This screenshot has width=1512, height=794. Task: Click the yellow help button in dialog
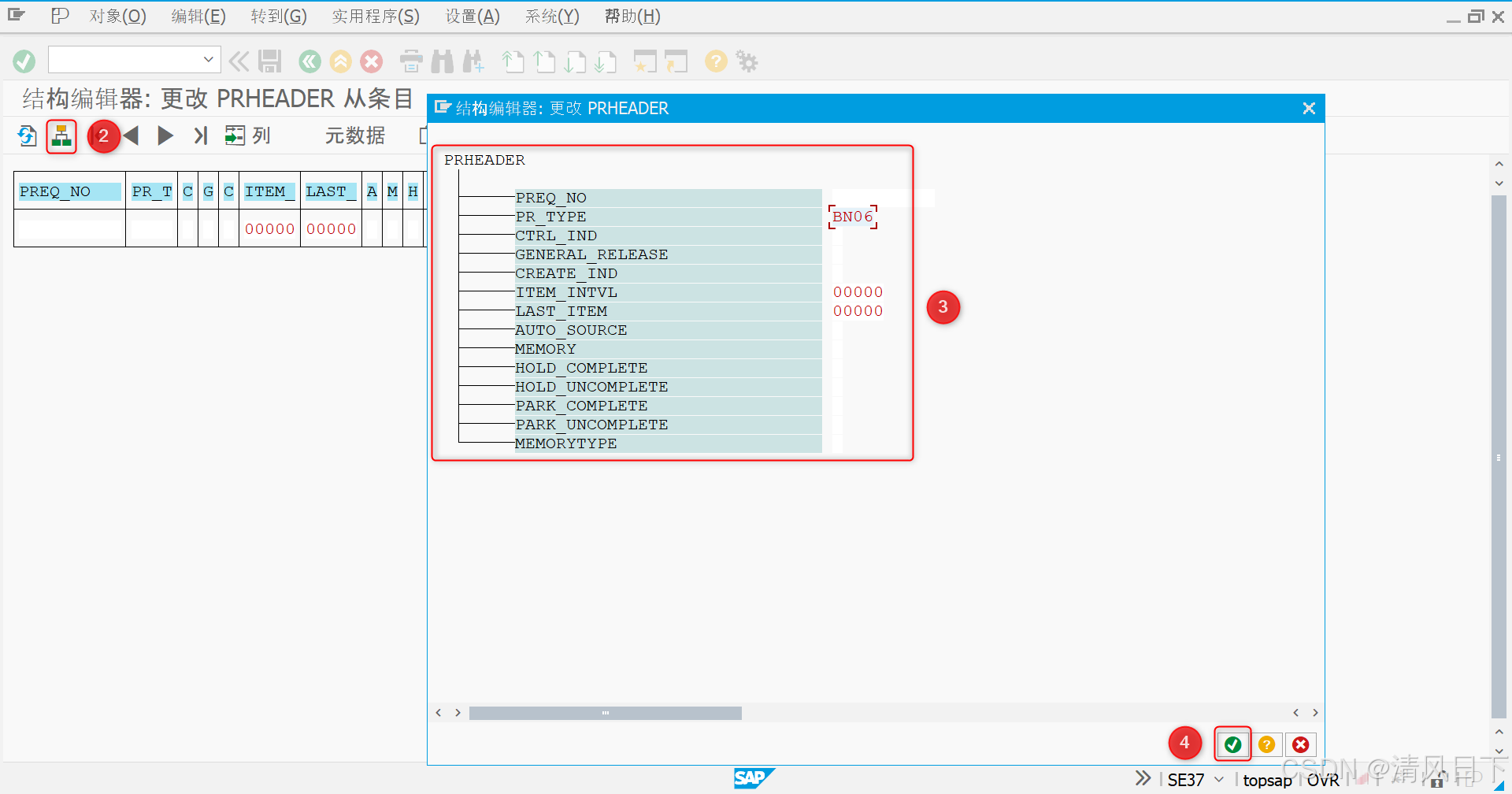click(x=1266, y=744)
